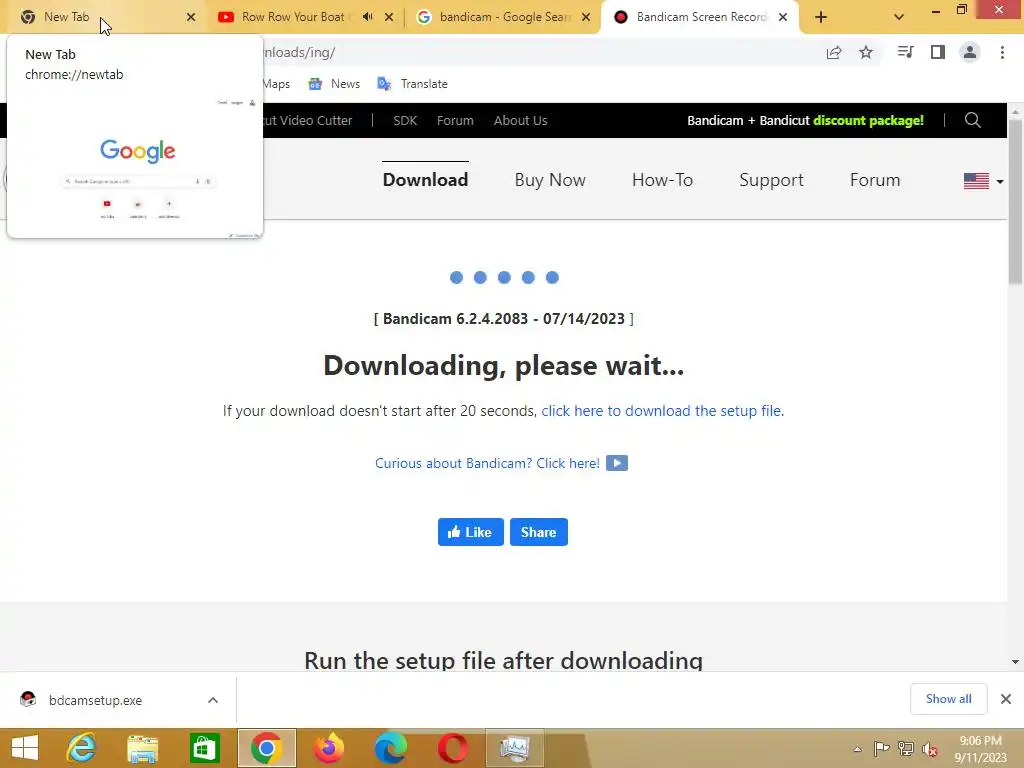The width and height of the screenshot is (1024, 768).
Task: Open the site search magnifier icon
Action: pyautogui.click(x=972, y=120)
